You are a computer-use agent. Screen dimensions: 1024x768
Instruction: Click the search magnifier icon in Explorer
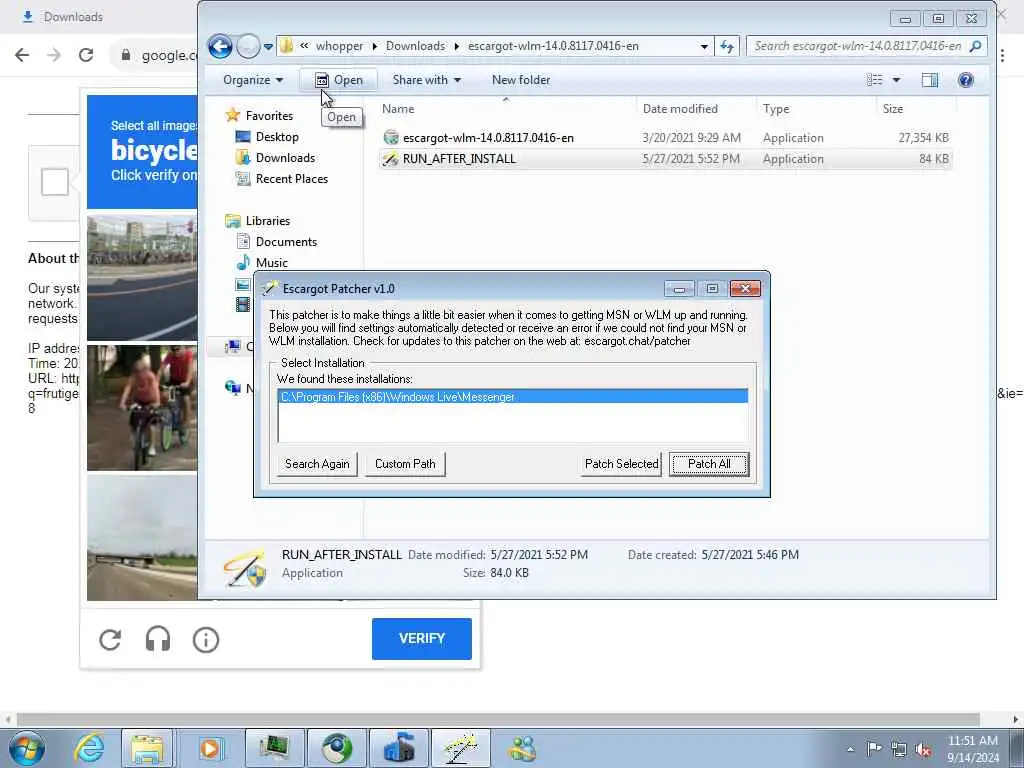[976, 46]
